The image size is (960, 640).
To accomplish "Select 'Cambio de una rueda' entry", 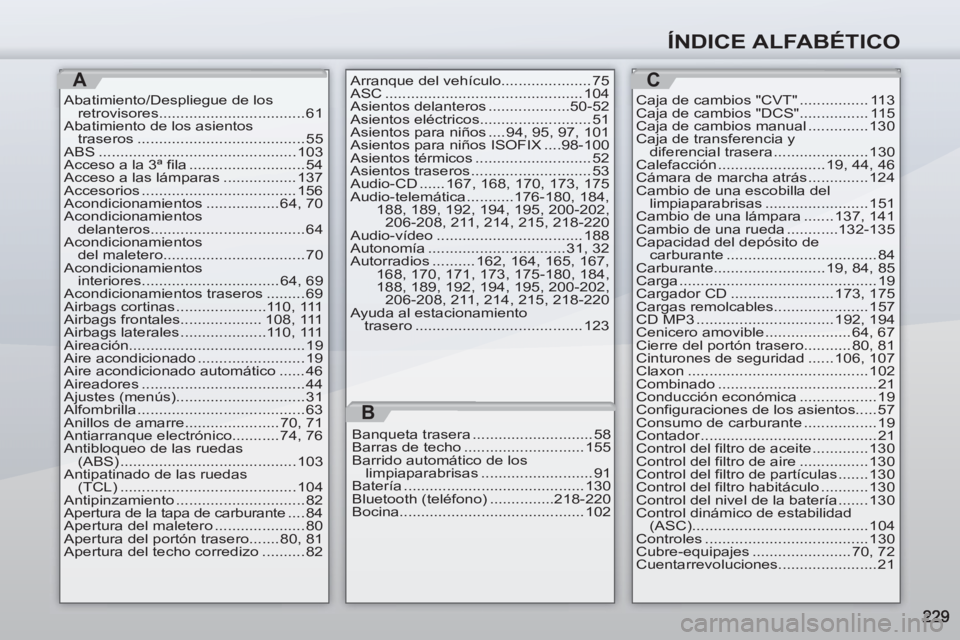I will pos(765,229).
